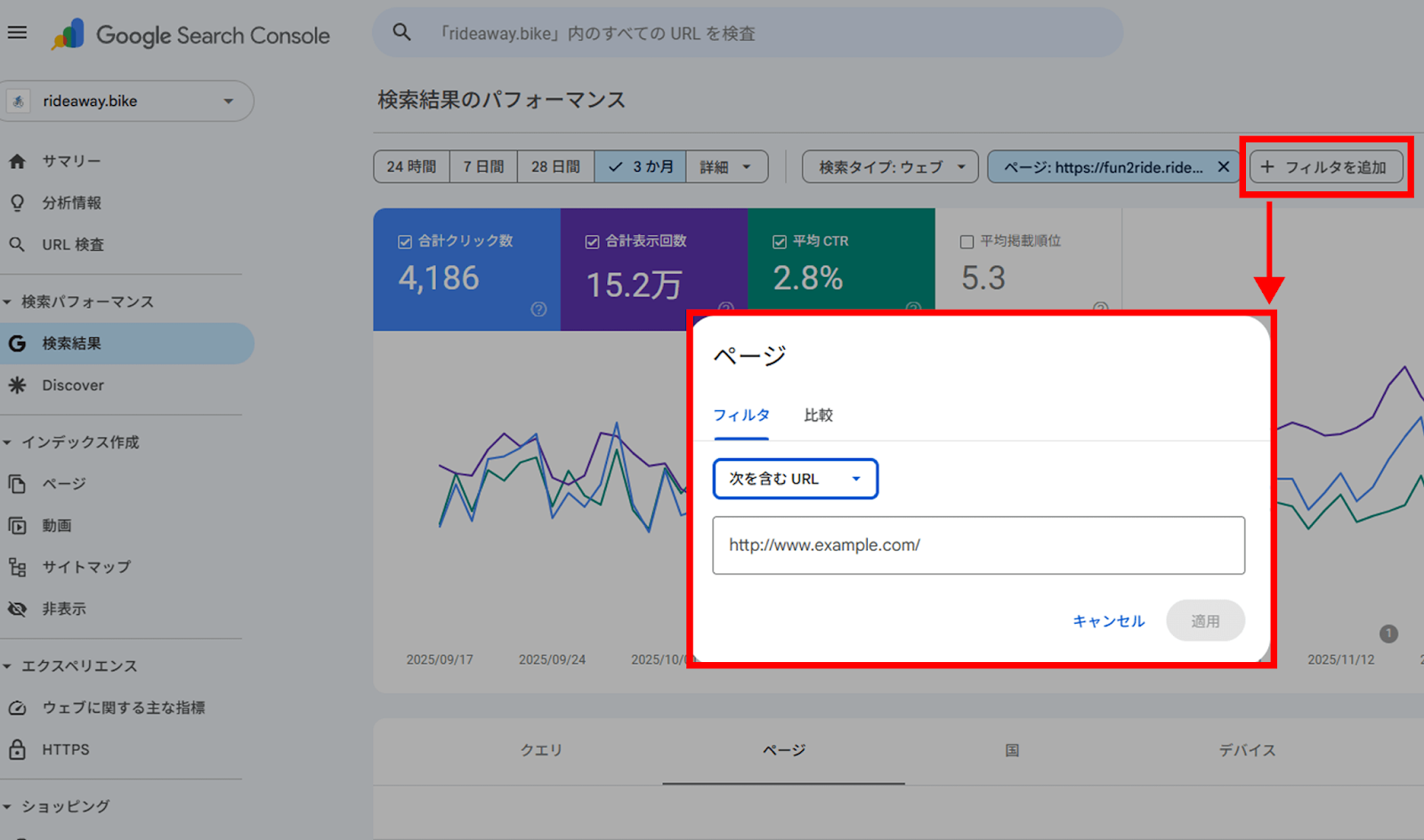The image size is (1424, 840).
Task: Open the 次を含む URL dropdown
Action: 794,478
